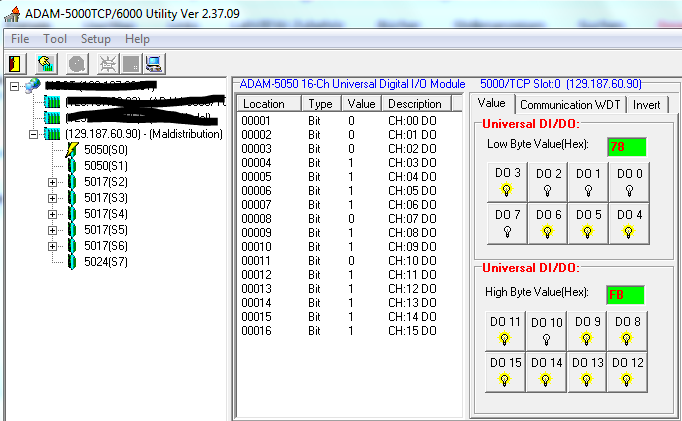682x421 pixels.
Task: Select row 00013 CH:12 DO
Action: 348,289
